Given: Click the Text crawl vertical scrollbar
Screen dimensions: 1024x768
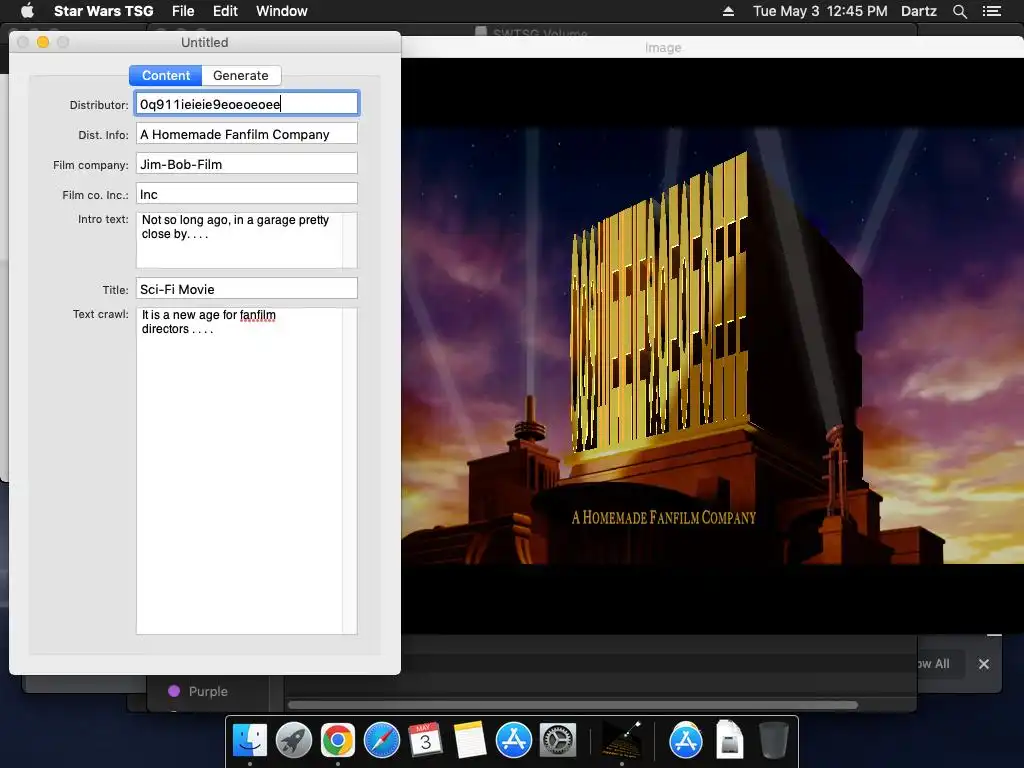Looking at the screenshot, I should 350,471.
